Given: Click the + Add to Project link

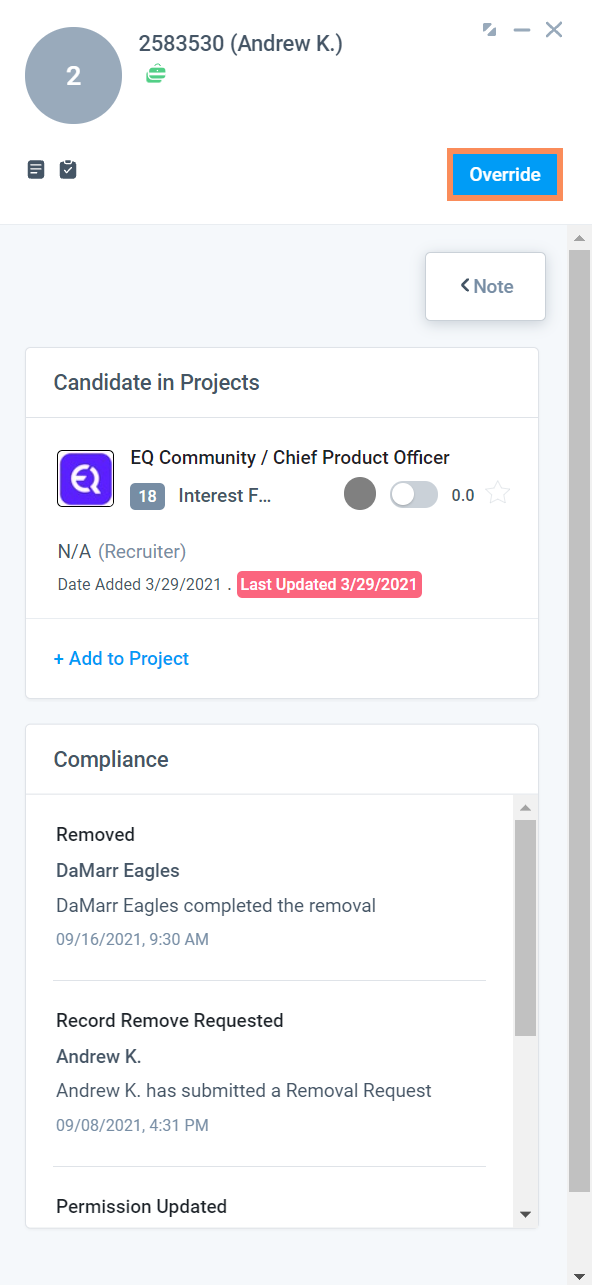Looking at the screenshot, I should click(121, 658).
